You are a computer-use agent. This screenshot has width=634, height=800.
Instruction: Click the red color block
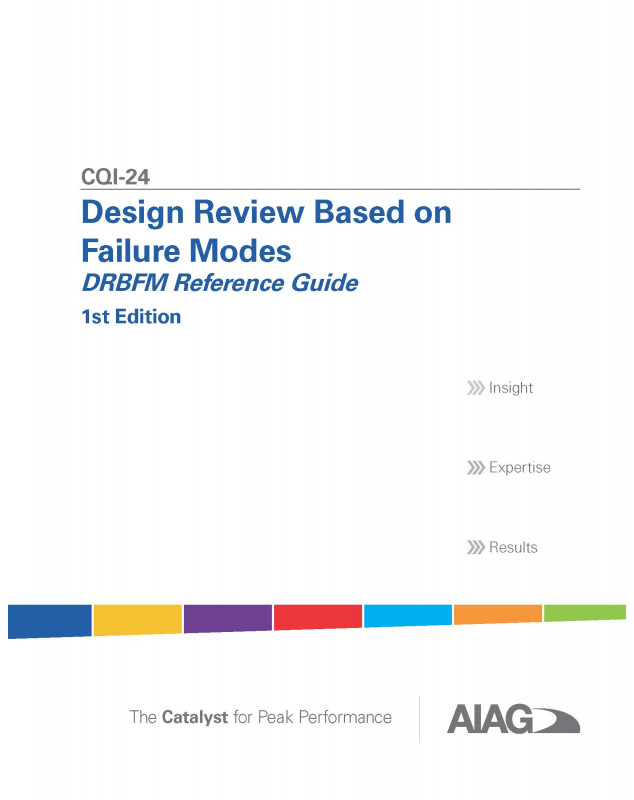pos(318,617)
